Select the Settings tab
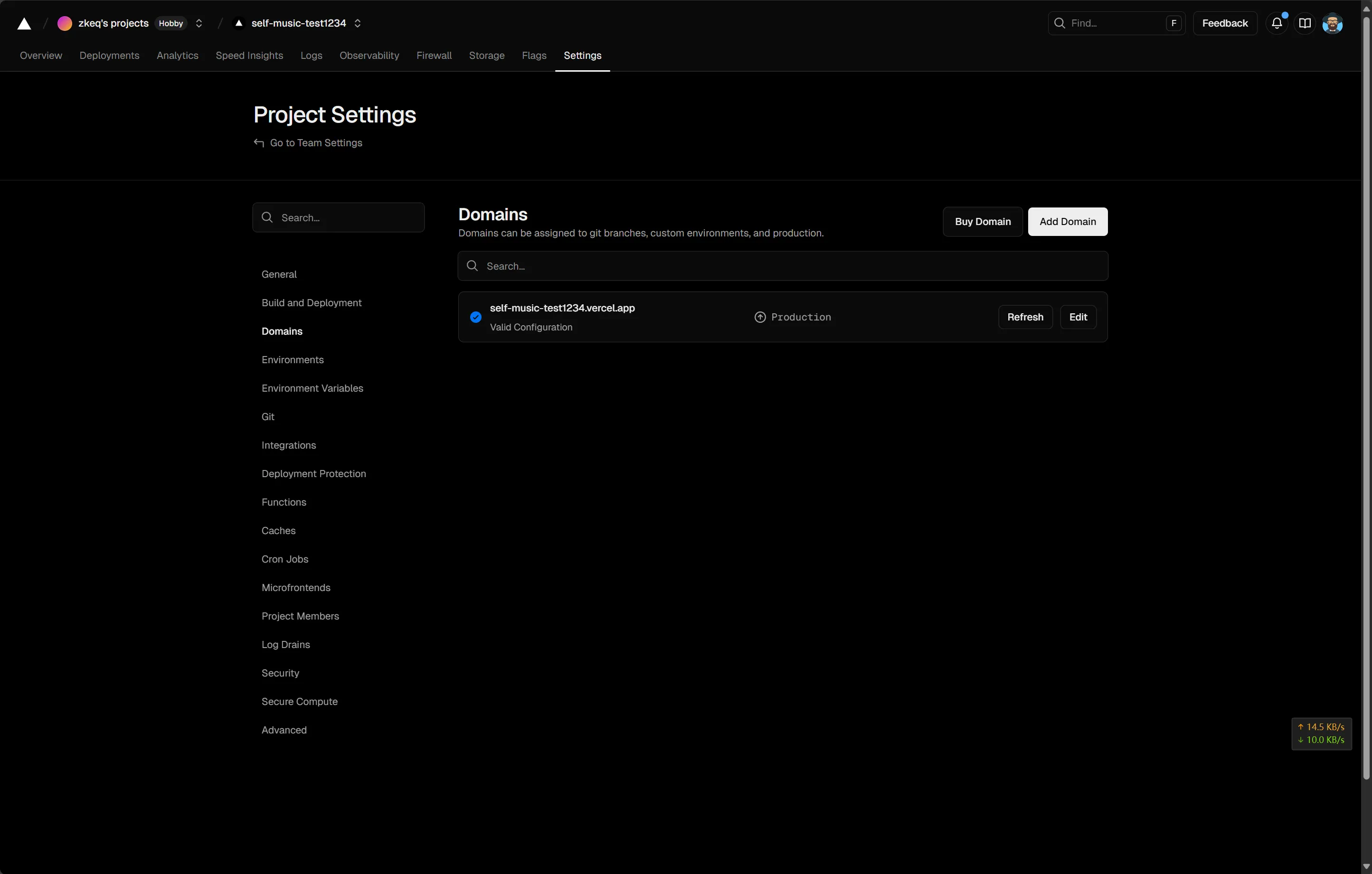 pyautogui.click(x=582, y=55)
